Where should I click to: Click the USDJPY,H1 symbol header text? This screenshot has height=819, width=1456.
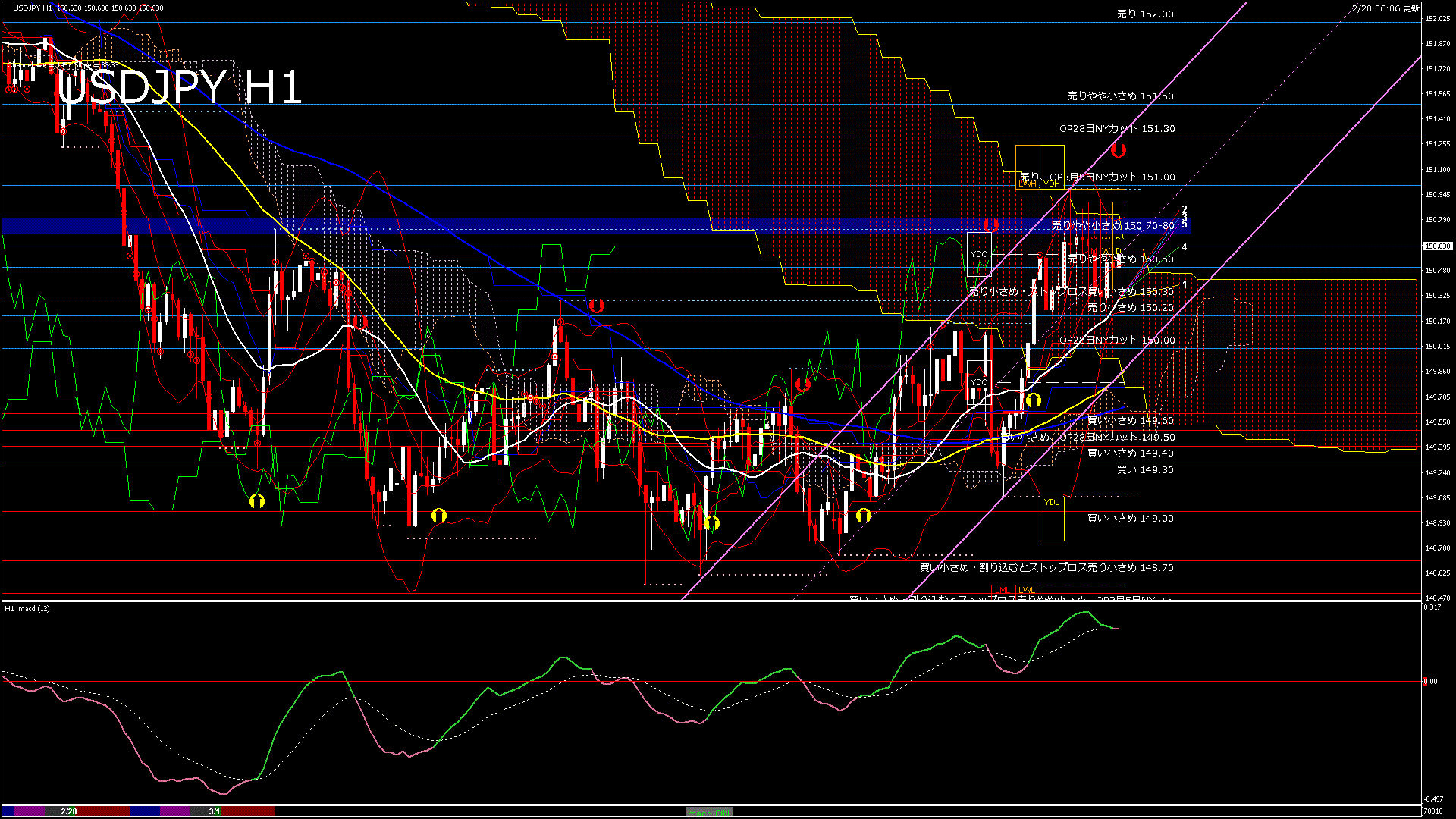coord(33,8)
